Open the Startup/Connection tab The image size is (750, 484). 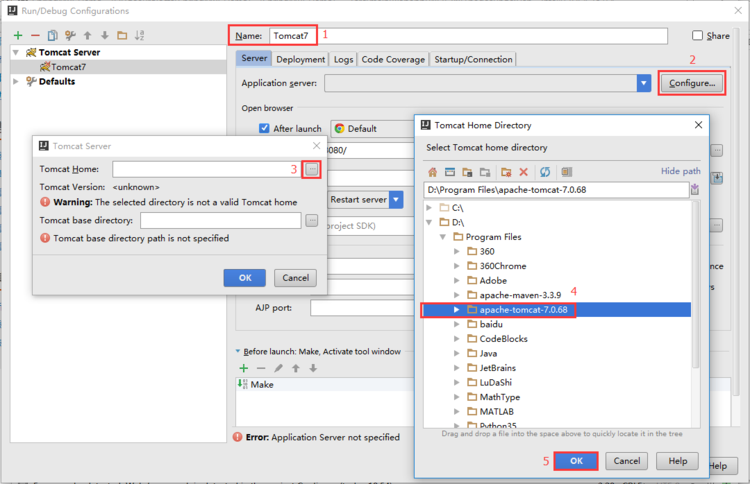pos(473,59)
